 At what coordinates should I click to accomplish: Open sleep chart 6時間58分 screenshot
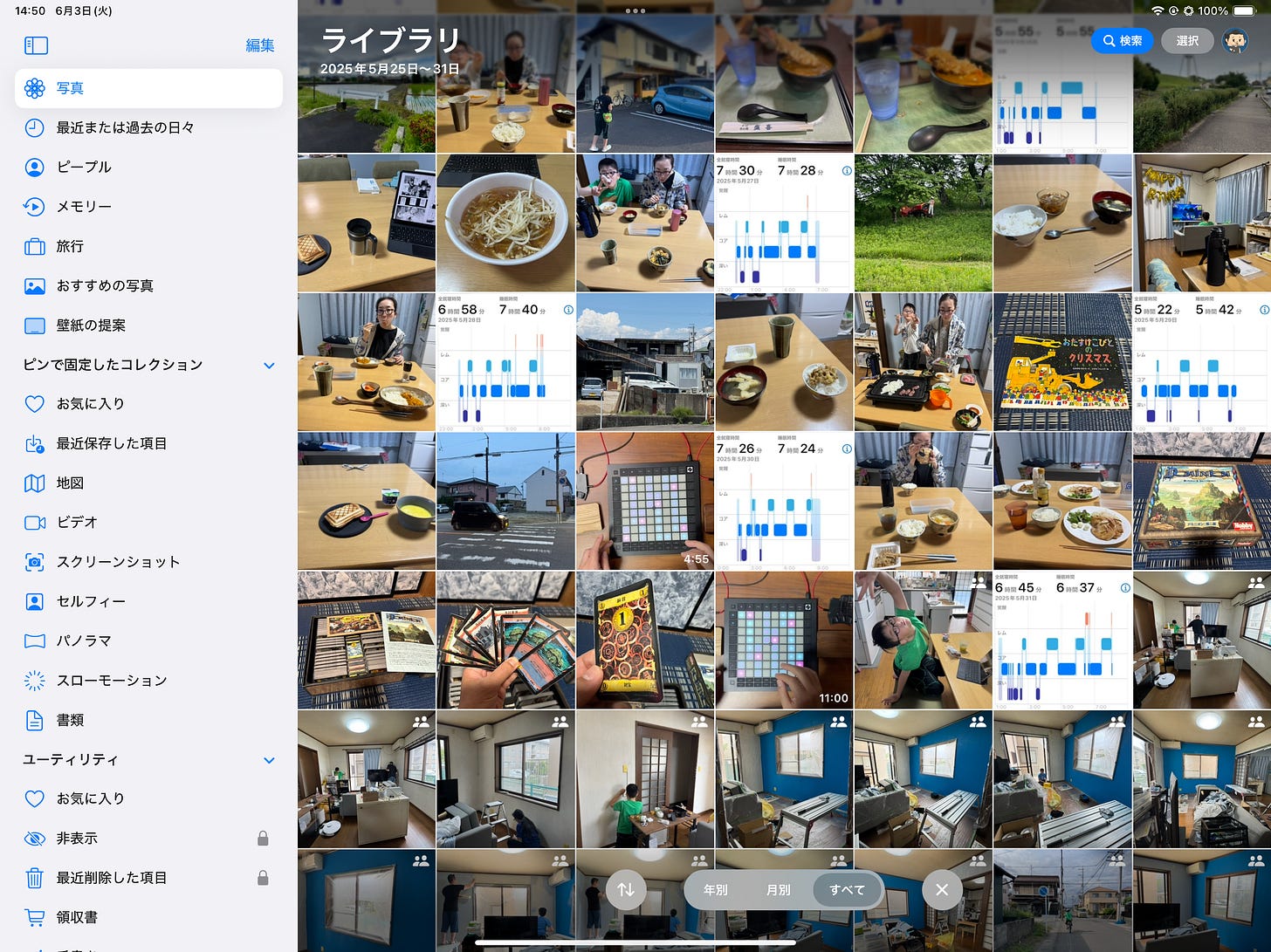pyautogui.click(x=505, y=362)
